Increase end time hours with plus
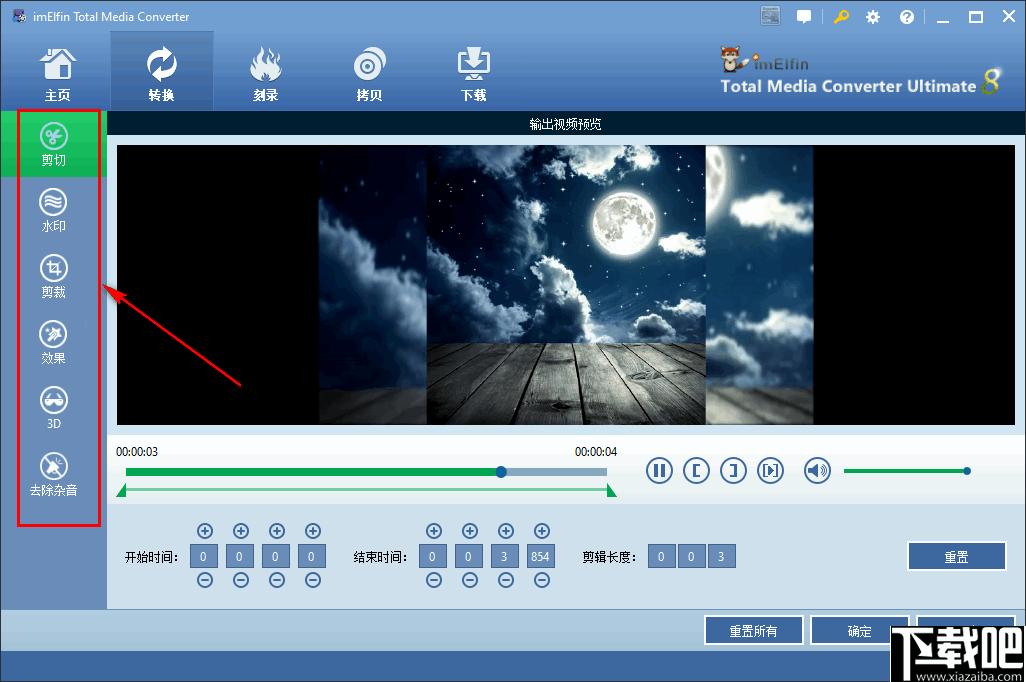1026x682 pixels. pos(434,531)
